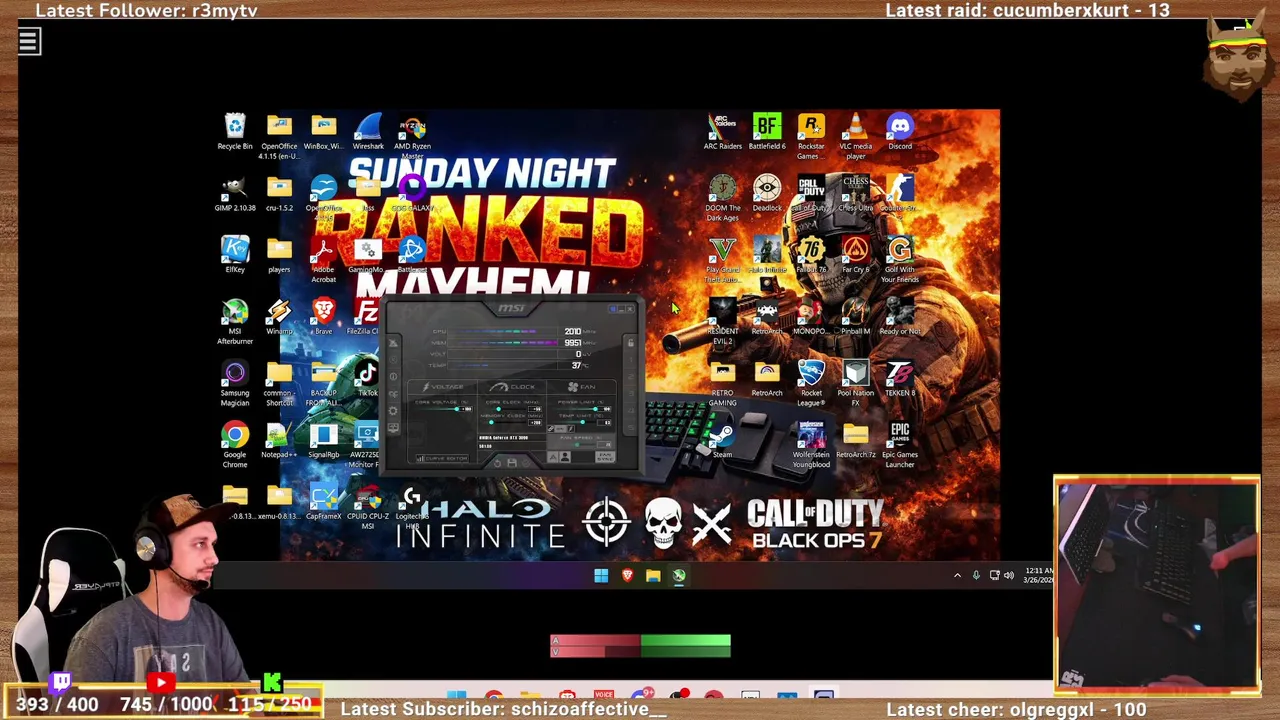Save Afterburner settings with disk icon

click(x=512, y=463)
